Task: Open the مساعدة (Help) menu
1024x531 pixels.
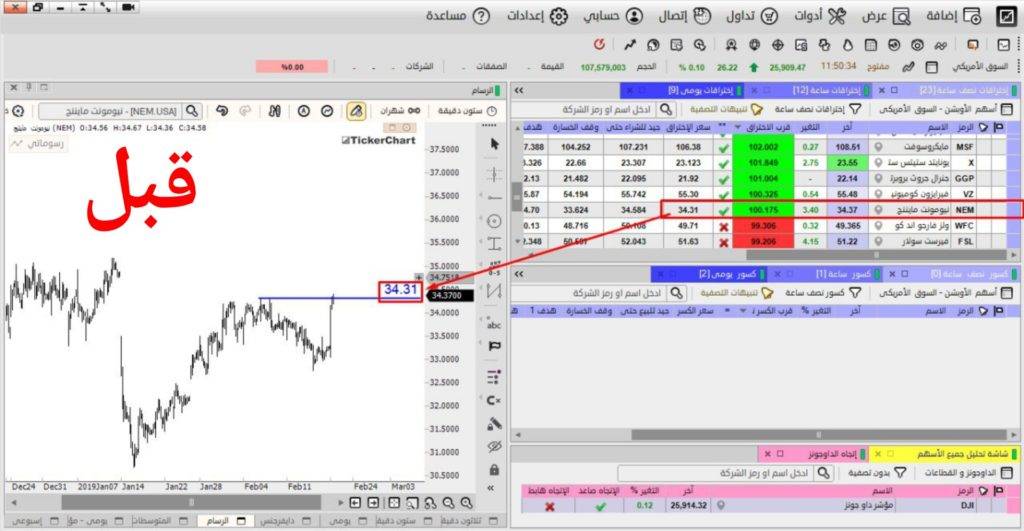Action: coord(458,16)
